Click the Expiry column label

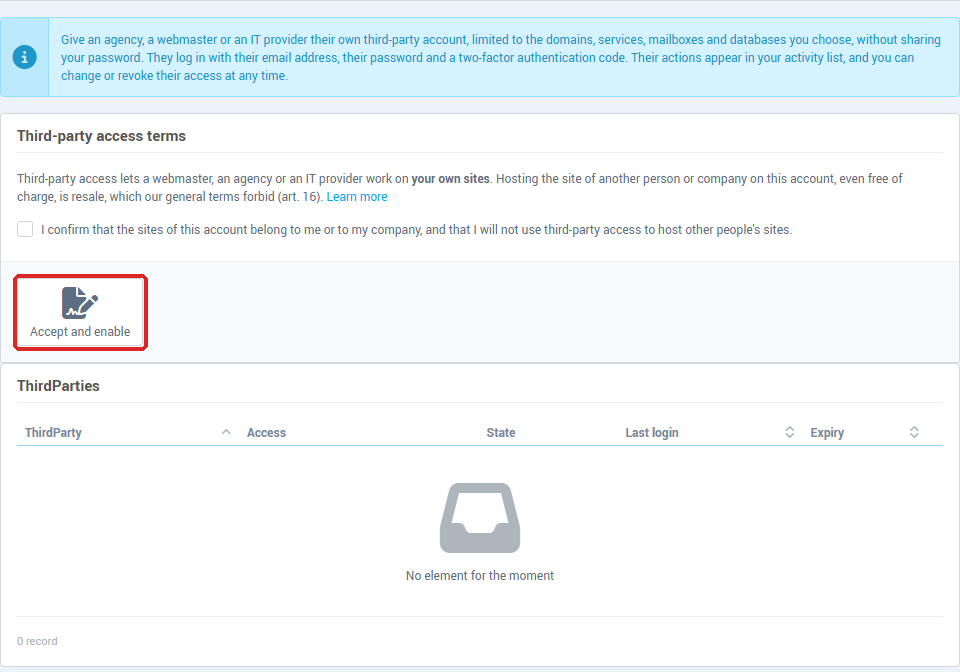tap(827, 433)
